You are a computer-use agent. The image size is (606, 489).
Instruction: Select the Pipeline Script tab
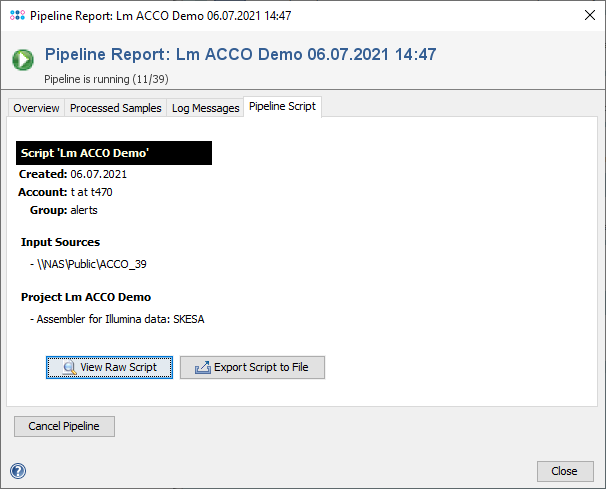point(282,107)
